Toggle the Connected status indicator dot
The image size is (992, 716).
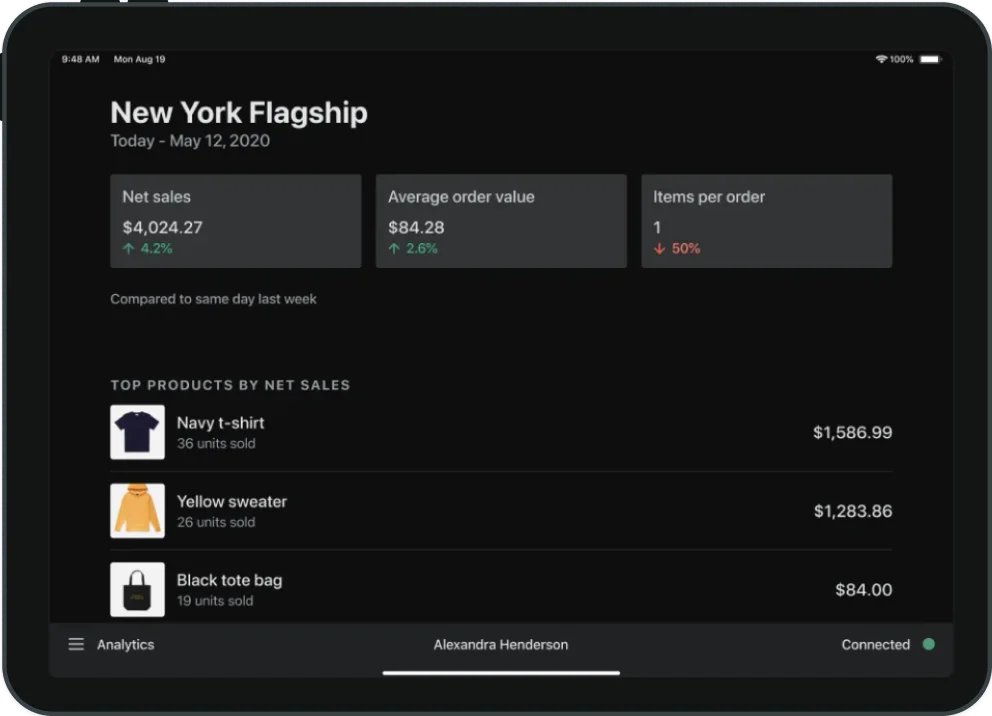pyautogui.click(x=929, y=645)
